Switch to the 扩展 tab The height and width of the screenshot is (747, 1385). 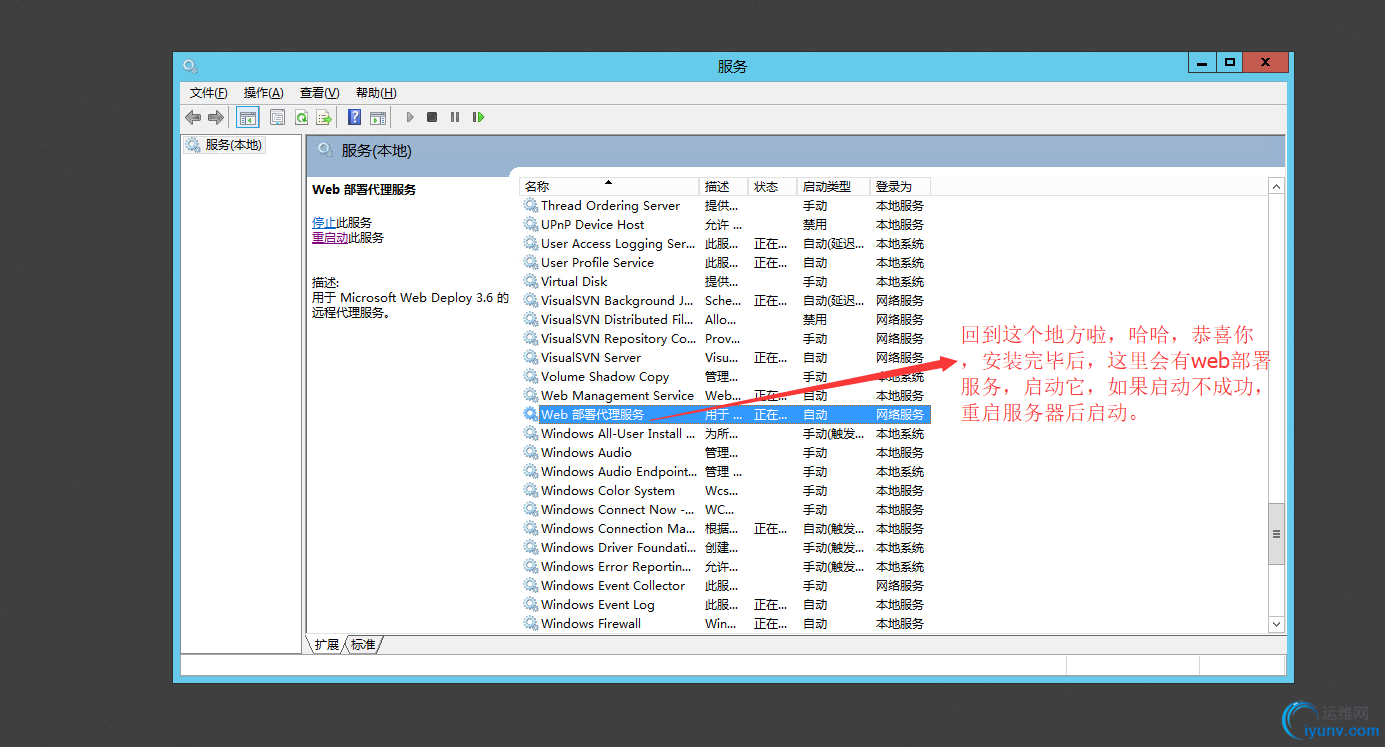(327, 645)
